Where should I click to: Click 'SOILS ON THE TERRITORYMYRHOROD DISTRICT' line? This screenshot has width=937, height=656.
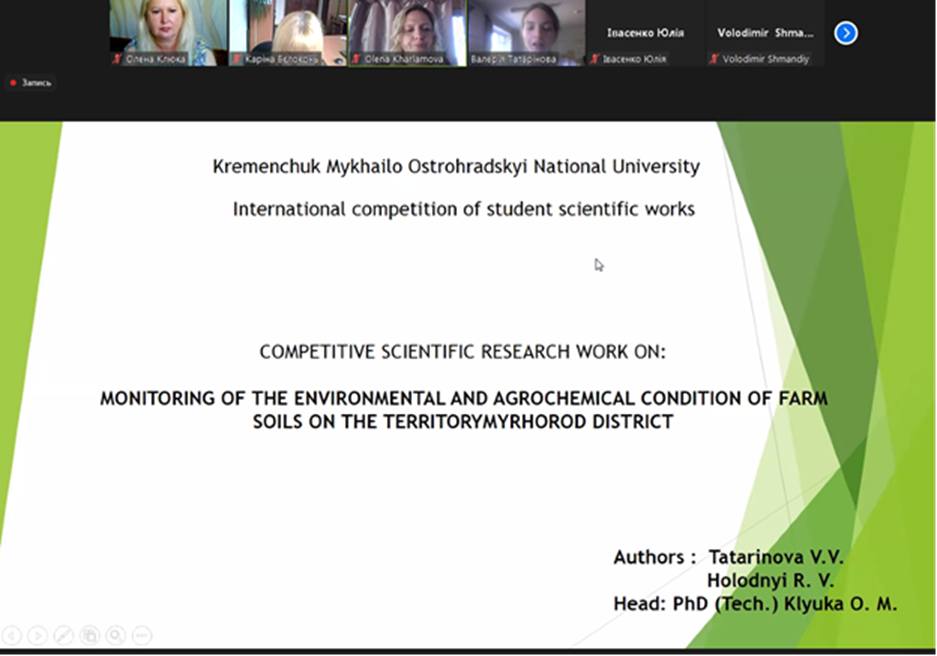tap(463, 421)
